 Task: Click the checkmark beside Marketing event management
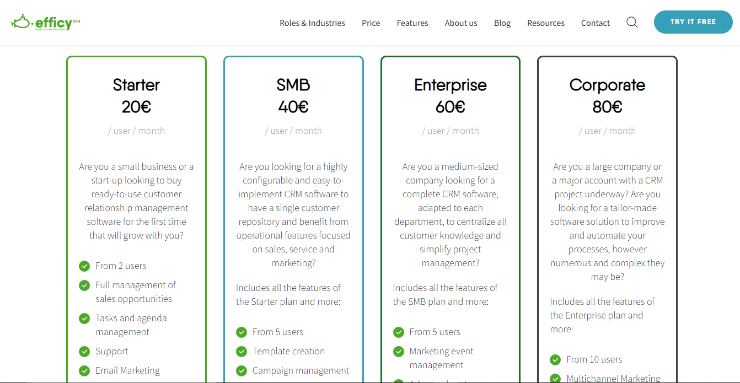click(x=399, y=351)
